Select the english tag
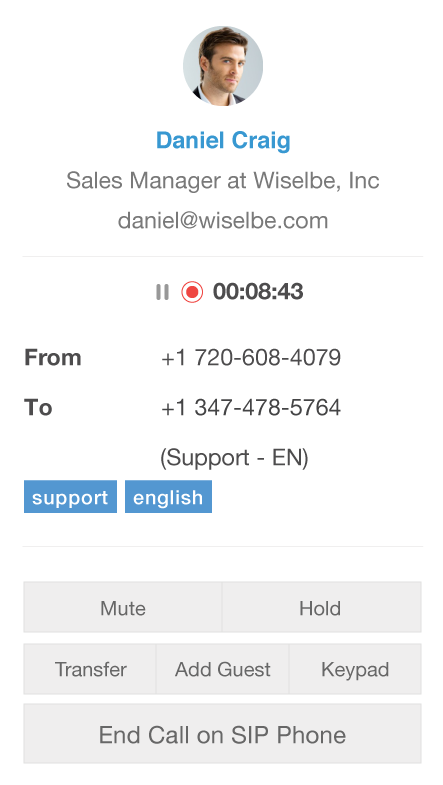443x785 pixels. (168, 497)
